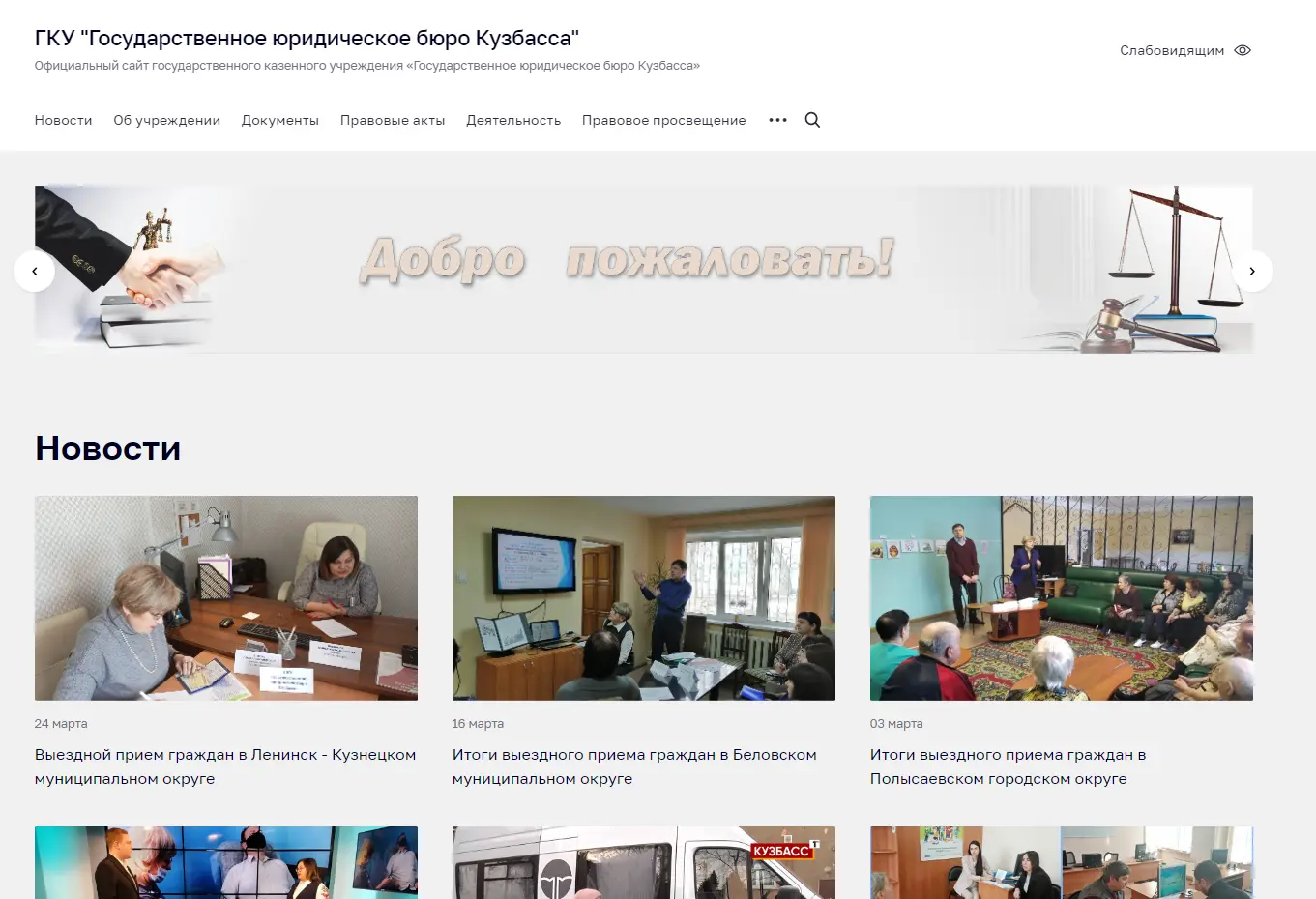This screenshot has height=899, width=1316.
Task: Go to previous banner slide arrow
Action: (35, 271)
